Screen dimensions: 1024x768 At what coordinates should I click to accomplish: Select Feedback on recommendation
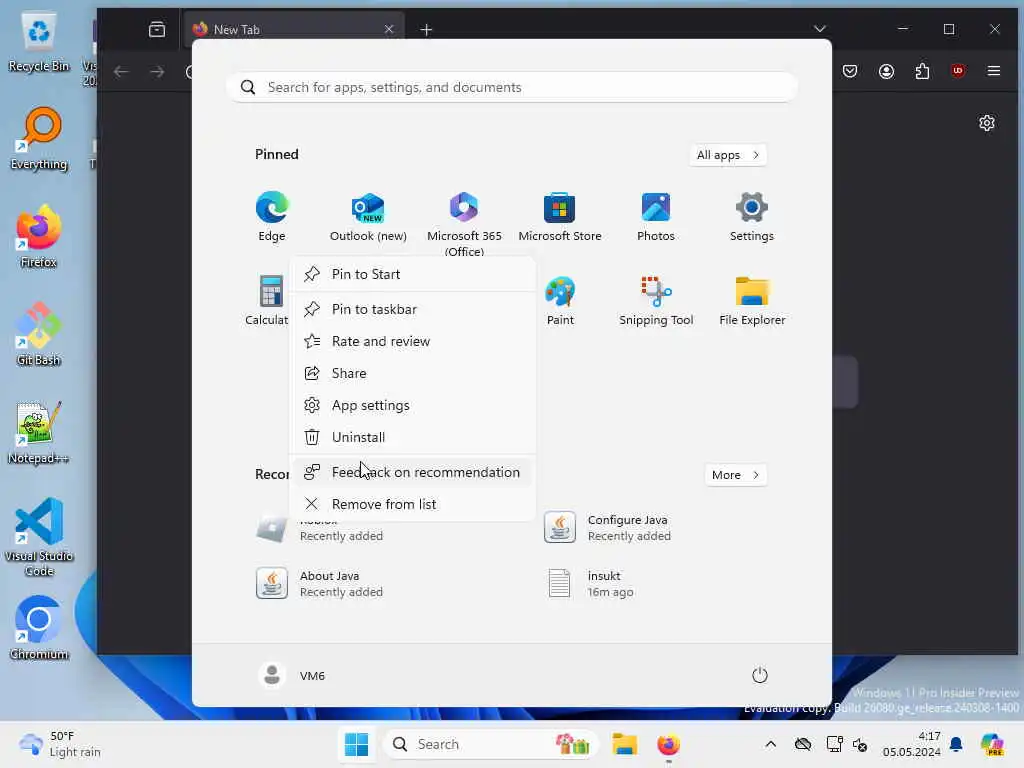413,472
